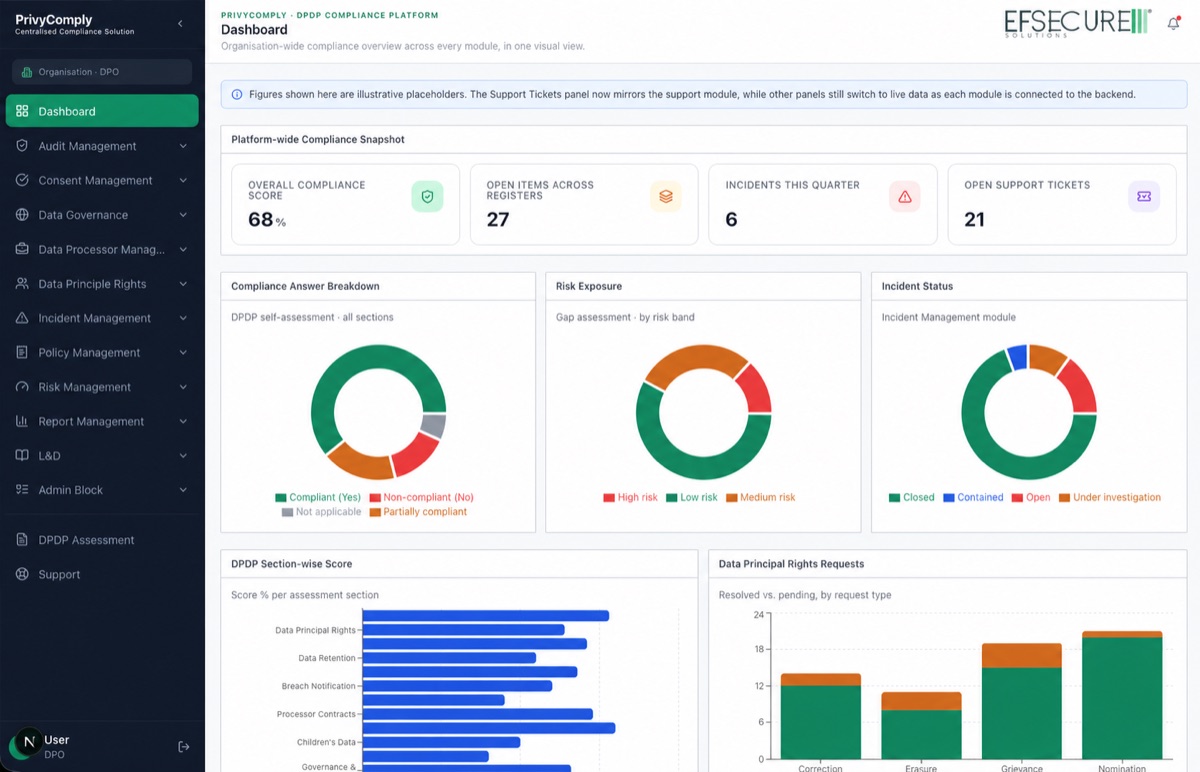Toggle the High risk legend swatch
1200x772 pixels.
pyautogui.click(x=609, y=497)
